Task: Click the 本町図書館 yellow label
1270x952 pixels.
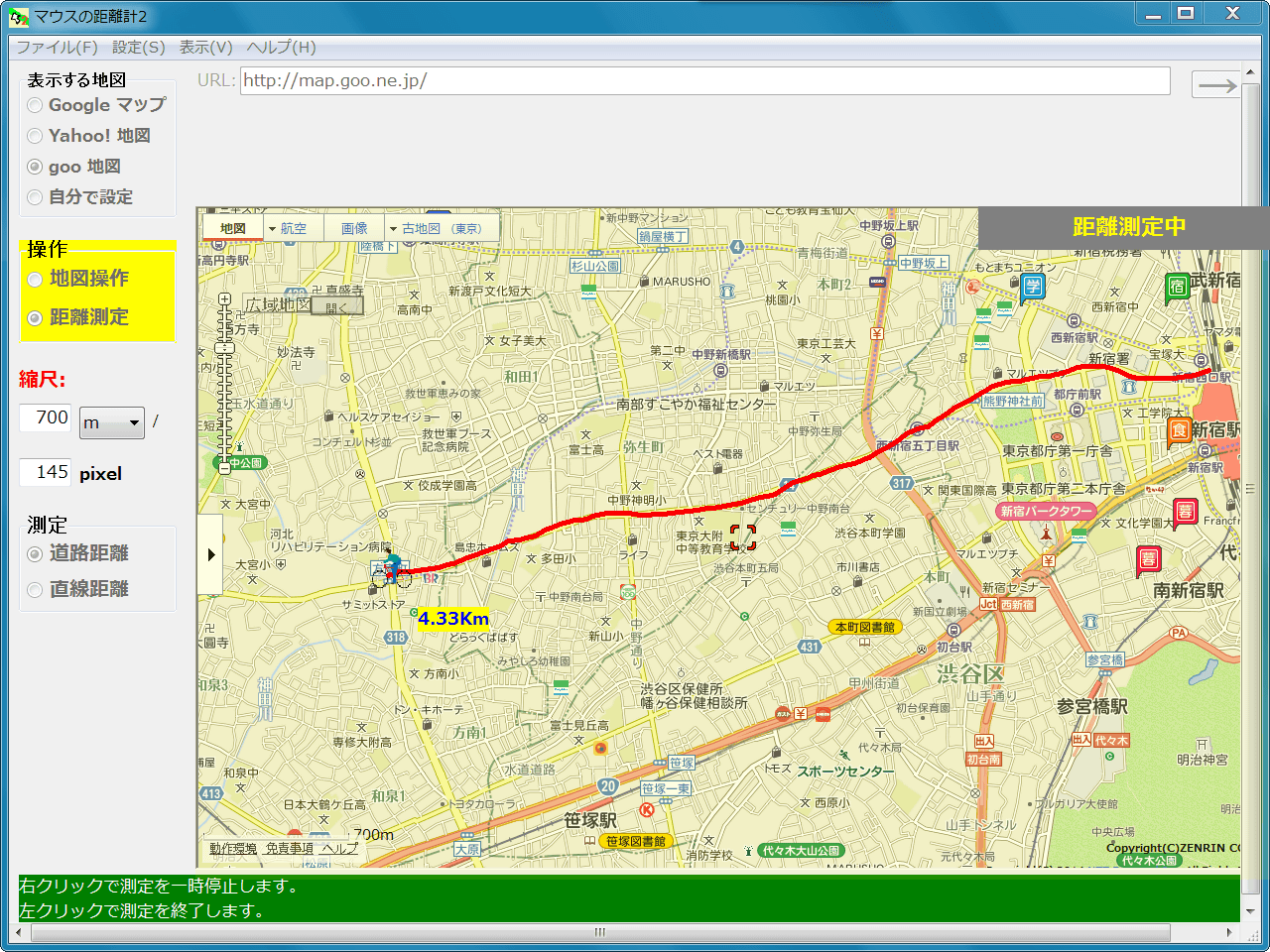Action: (865, 627)
